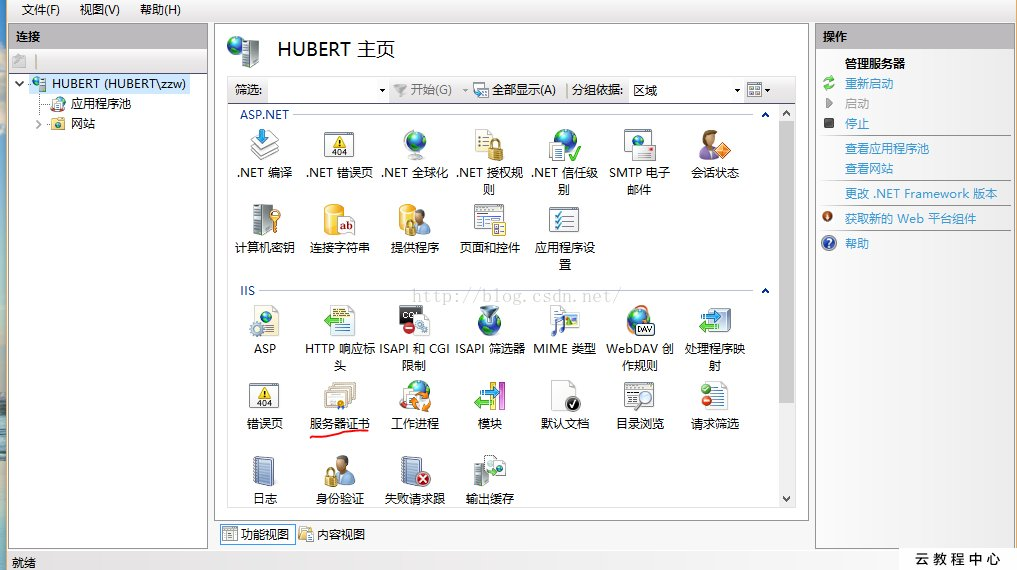Open the 模块 icon
Screen dimensions: 1017x570
click(x=490, y=396)
